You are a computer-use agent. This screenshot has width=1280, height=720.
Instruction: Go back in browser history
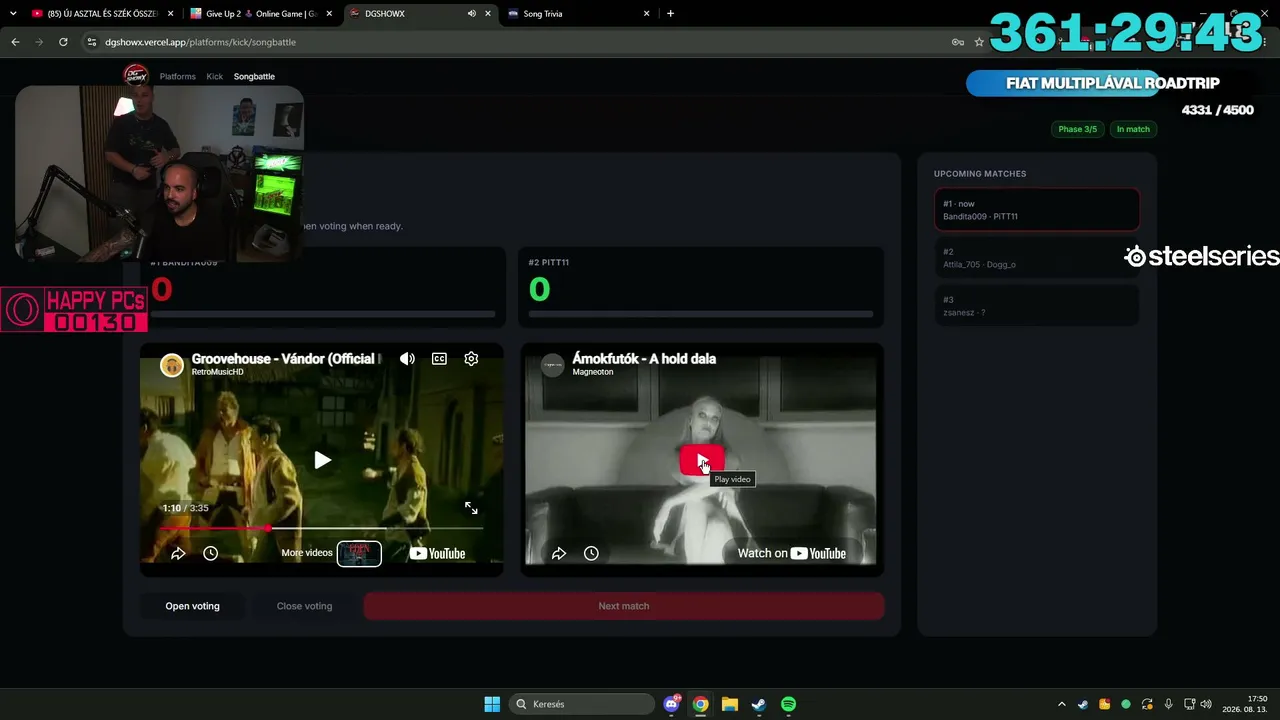(15, 42)
